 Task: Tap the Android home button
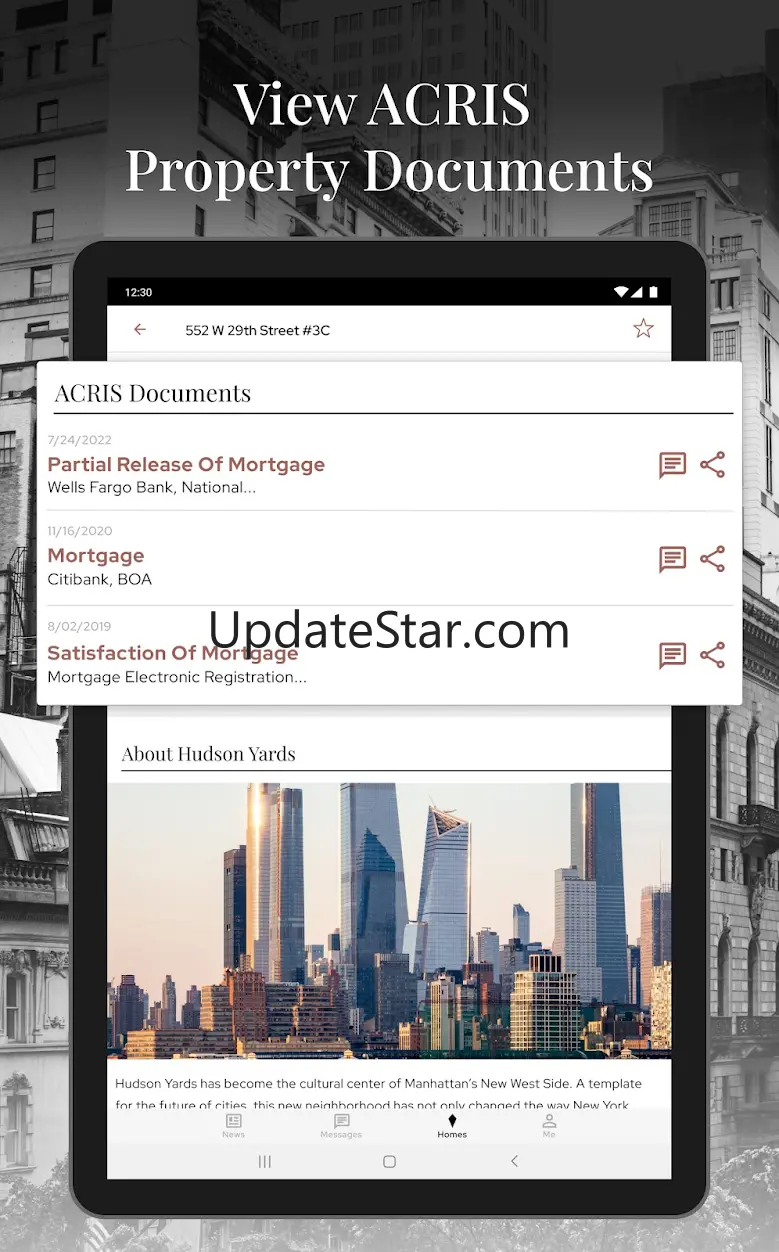390,1161
